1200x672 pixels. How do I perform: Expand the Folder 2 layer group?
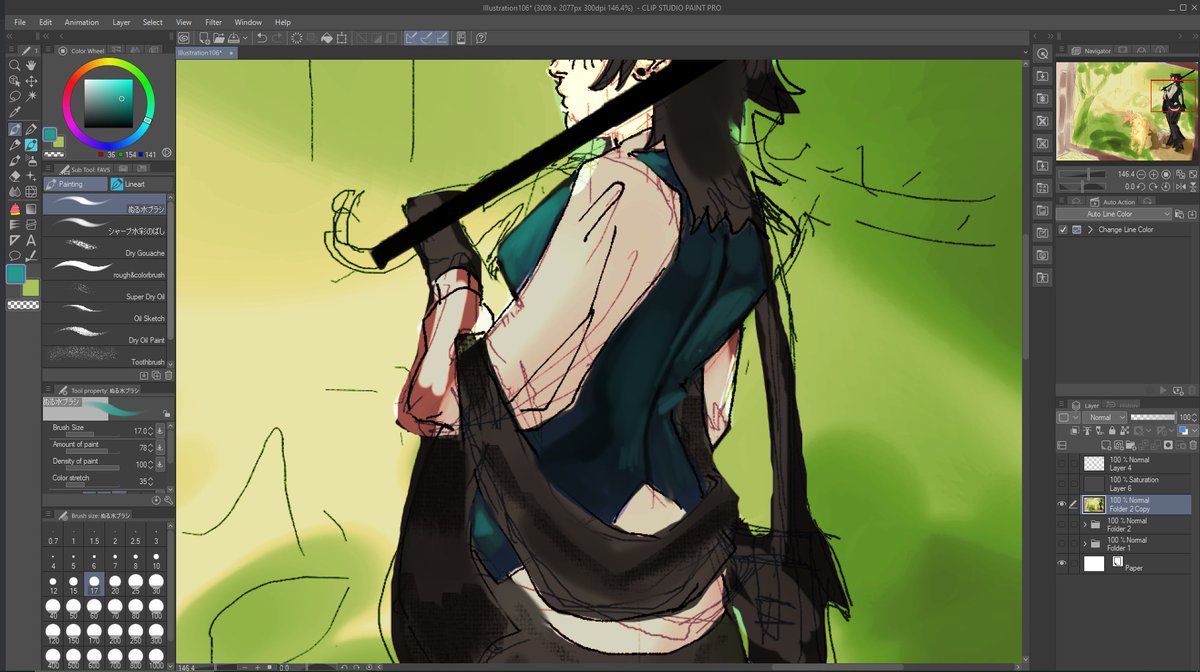[x=1084, y=522]
